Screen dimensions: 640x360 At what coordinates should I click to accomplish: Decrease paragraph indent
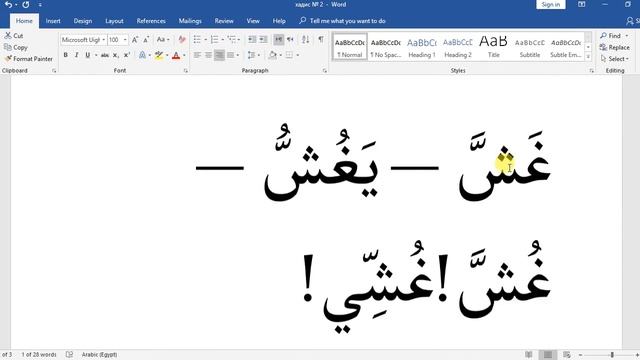click(252, 40)
